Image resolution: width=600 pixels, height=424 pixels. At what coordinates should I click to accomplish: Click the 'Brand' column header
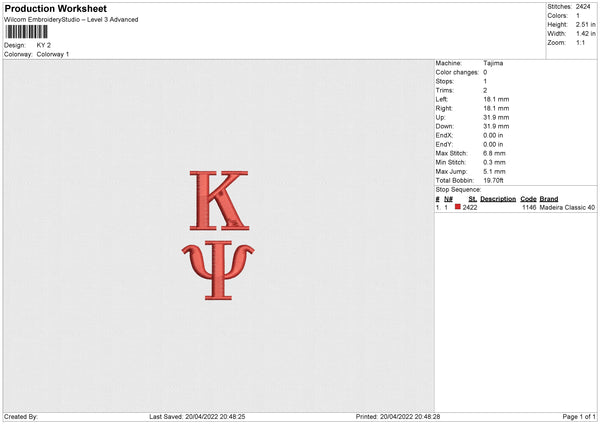coord(549,199)
